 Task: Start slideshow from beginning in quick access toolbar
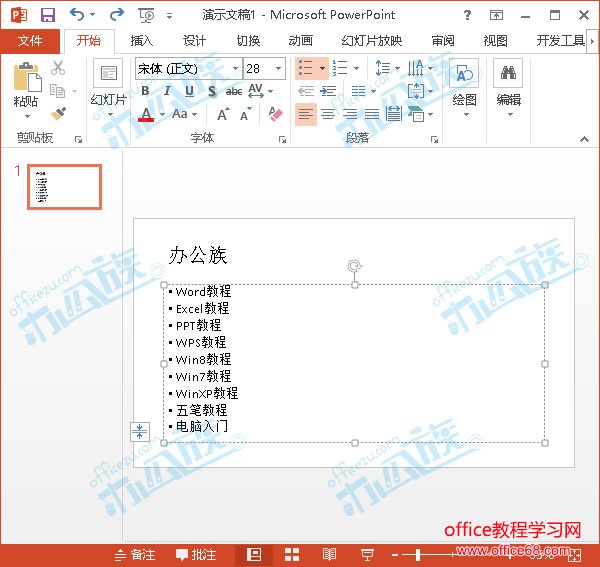click(147, 15)
